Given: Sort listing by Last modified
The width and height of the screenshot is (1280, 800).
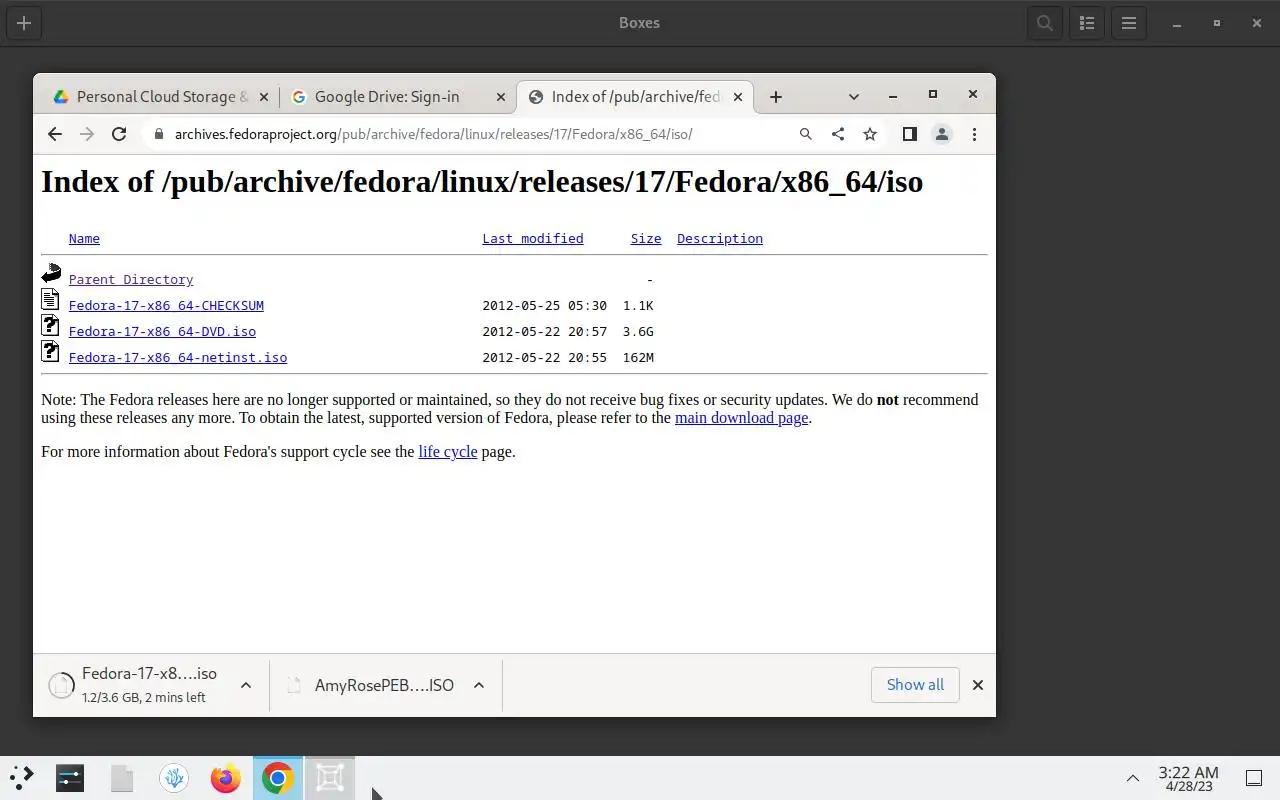Looking at the screenshot, I should coord(533,238).
